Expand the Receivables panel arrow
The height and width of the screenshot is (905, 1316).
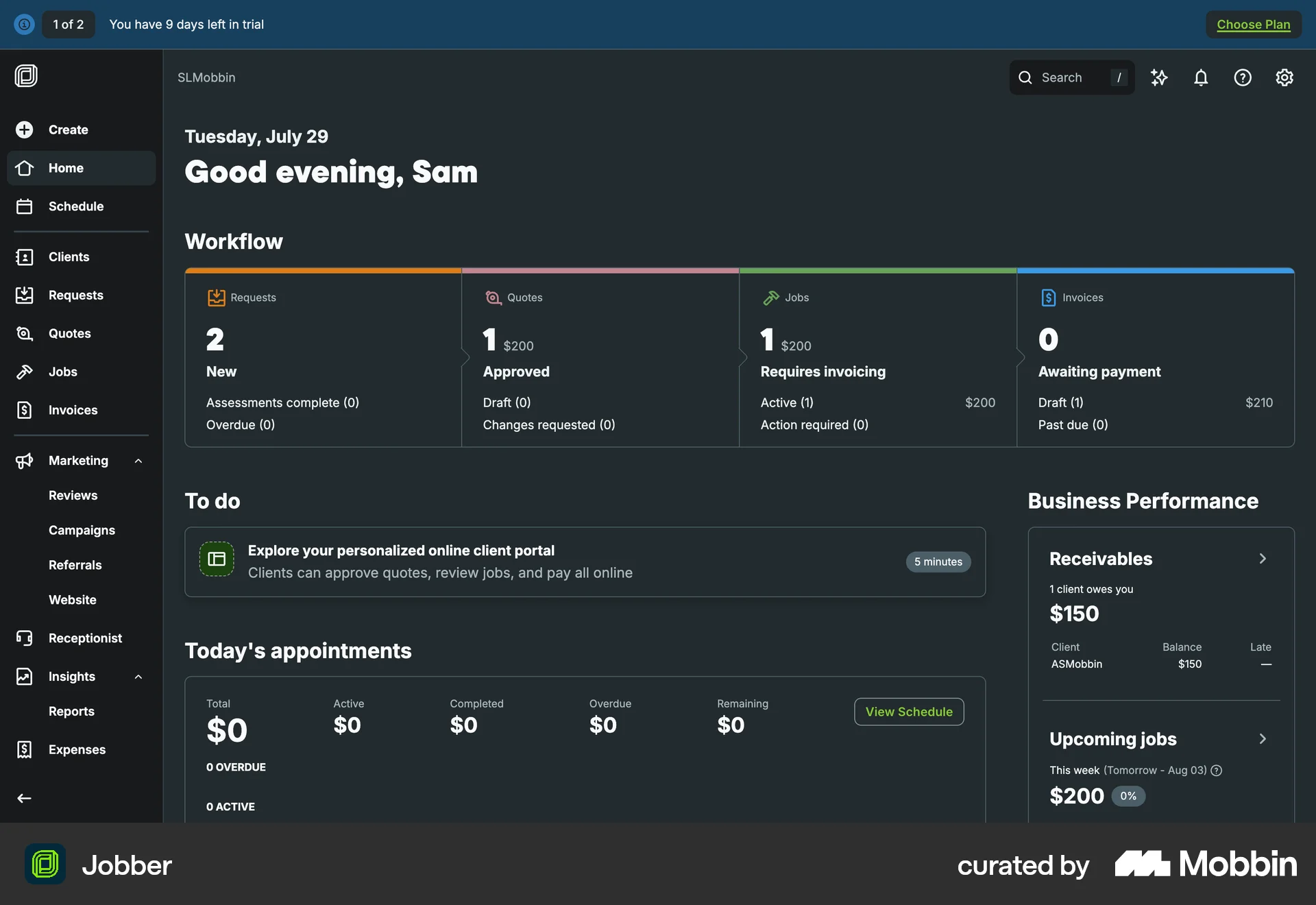[x=1263, y=558]
